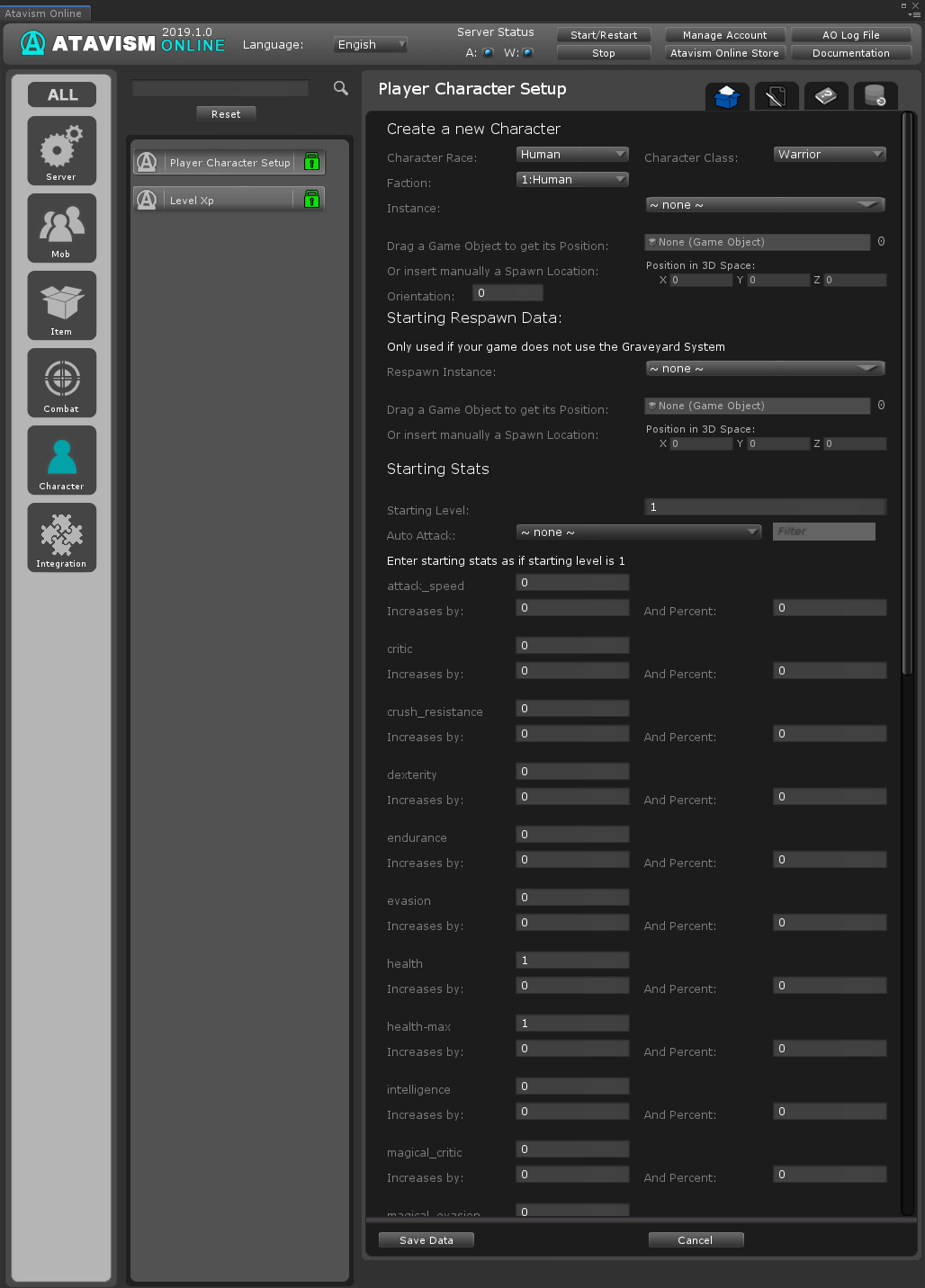Expand the Character Race dropdown
The height and width of the screenshot is (1288, 925).
572,155
